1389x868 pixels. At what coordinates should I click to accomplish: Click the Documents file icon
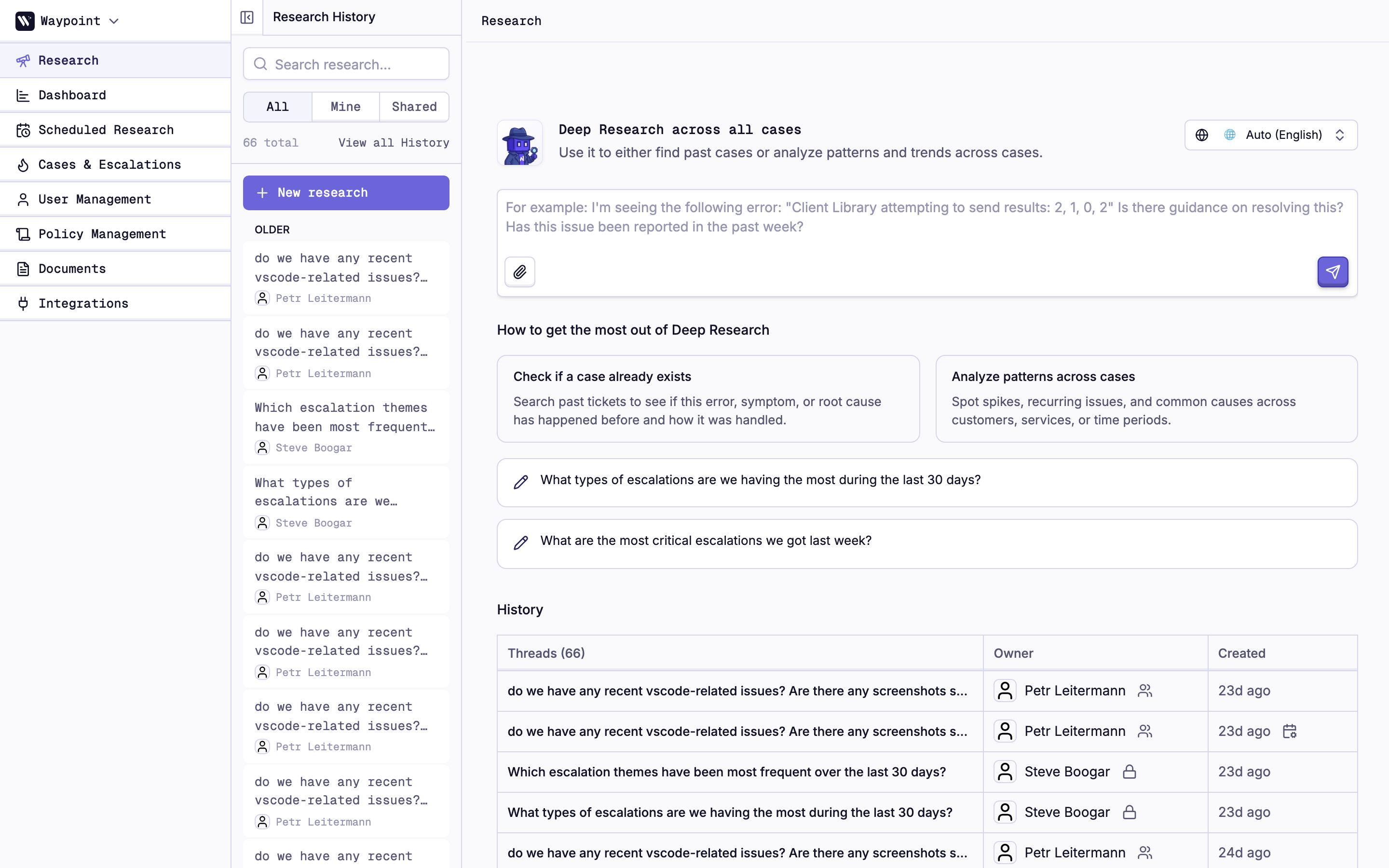[23, 269]
